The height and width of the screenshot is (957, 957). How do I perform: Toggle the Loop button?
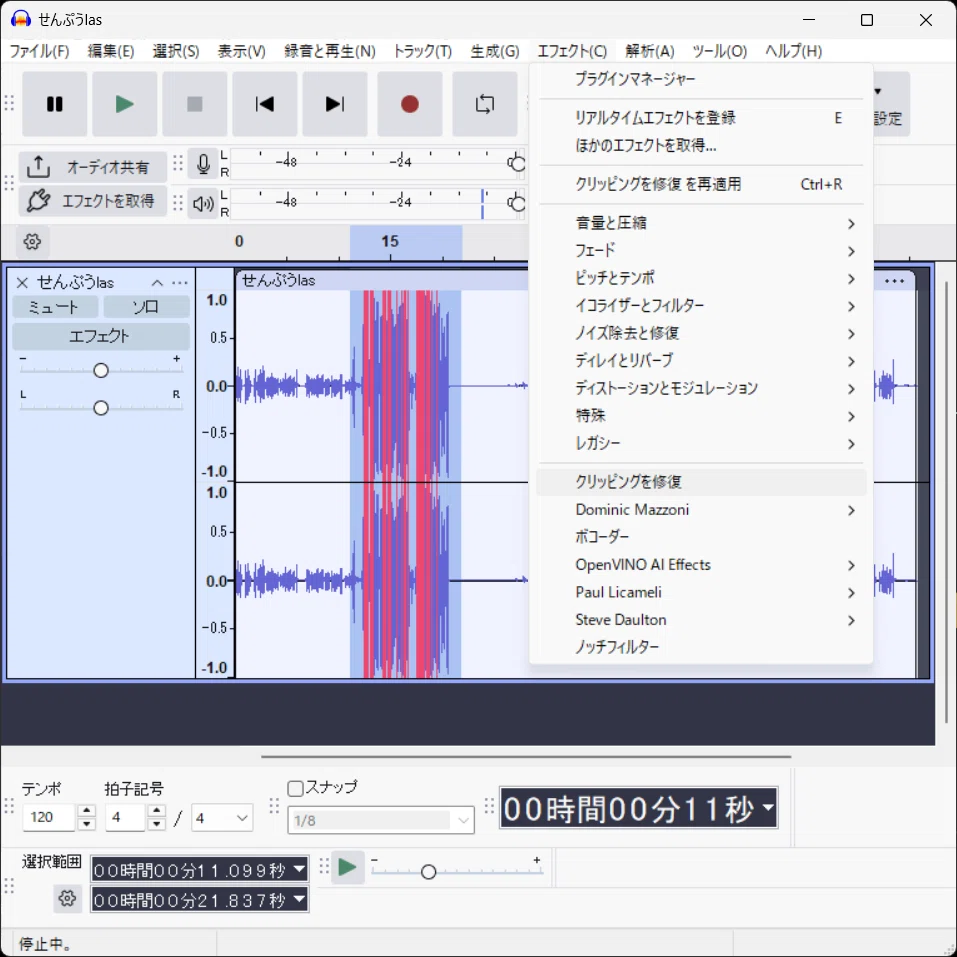point(485,104)
